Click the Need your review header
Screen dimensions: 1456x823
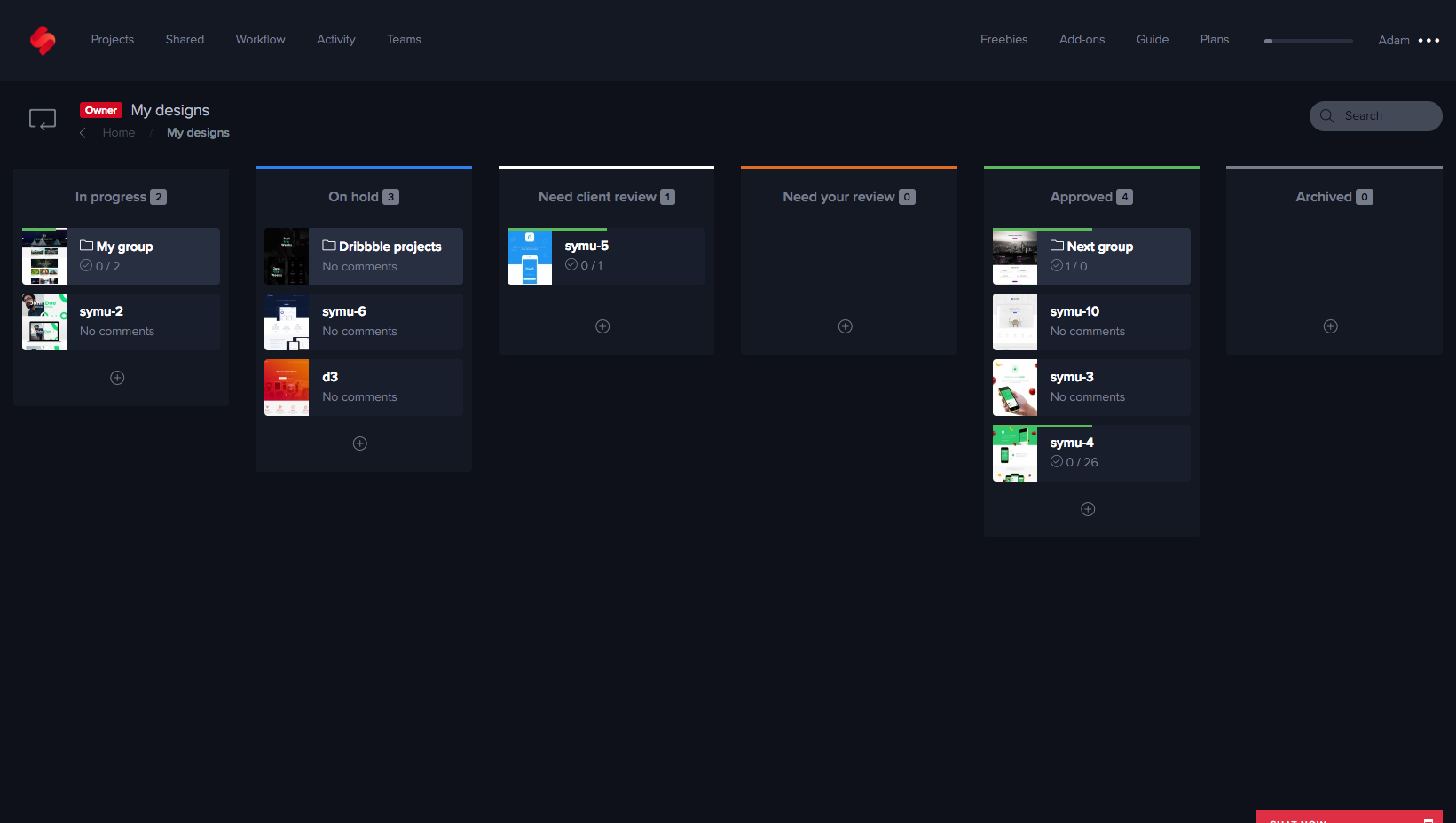(x=849, y=197)
